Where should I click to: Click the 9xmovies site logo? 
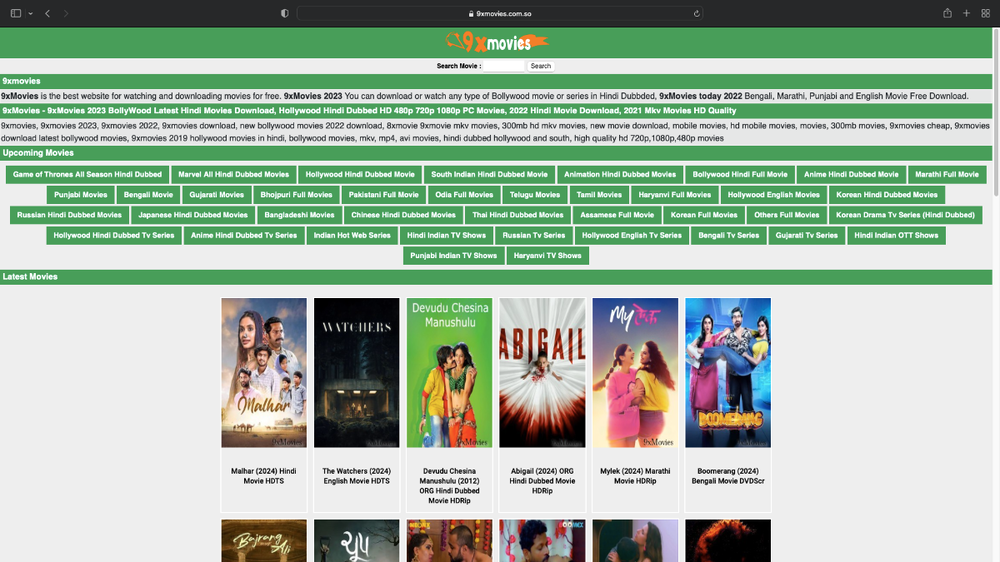click(497, 42)
